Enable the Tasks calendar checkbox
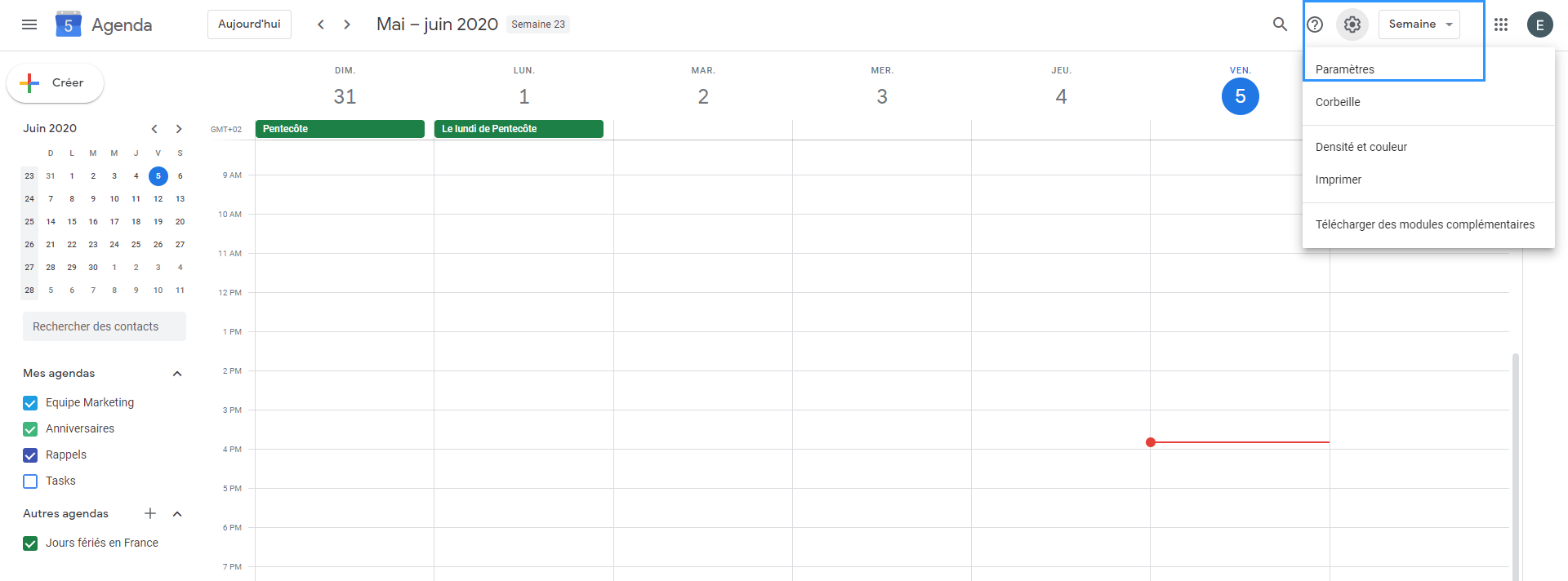 (30, 481)
